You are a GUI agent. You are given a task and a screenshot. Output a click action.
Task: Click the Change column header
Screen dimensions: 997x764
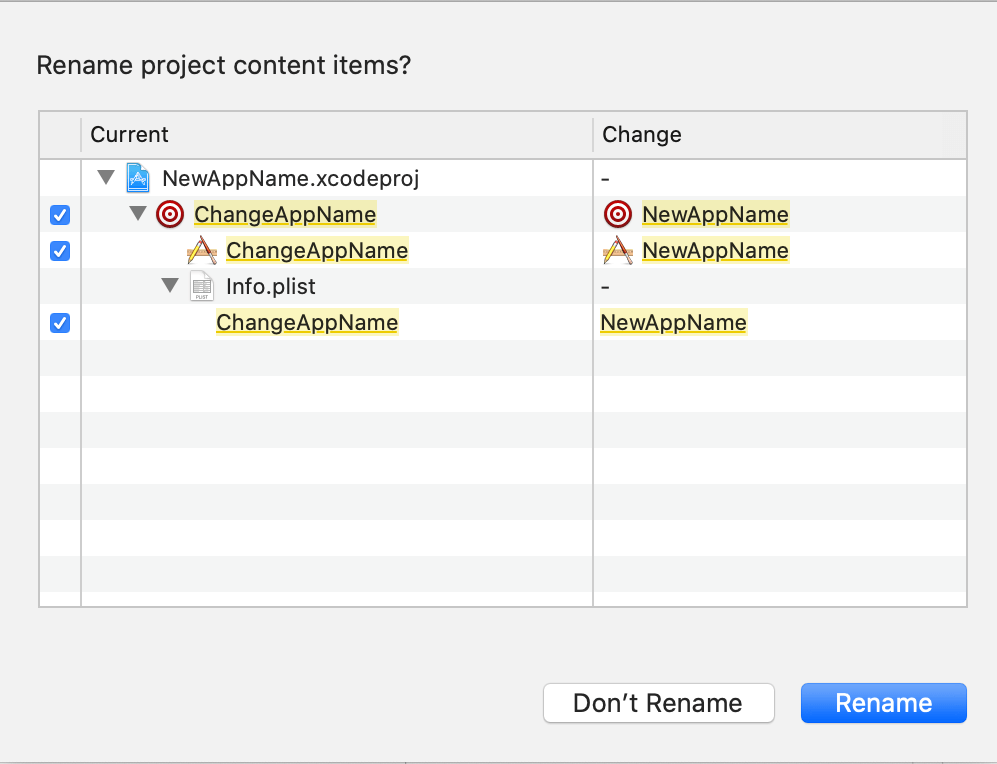(x=642, y=135)
